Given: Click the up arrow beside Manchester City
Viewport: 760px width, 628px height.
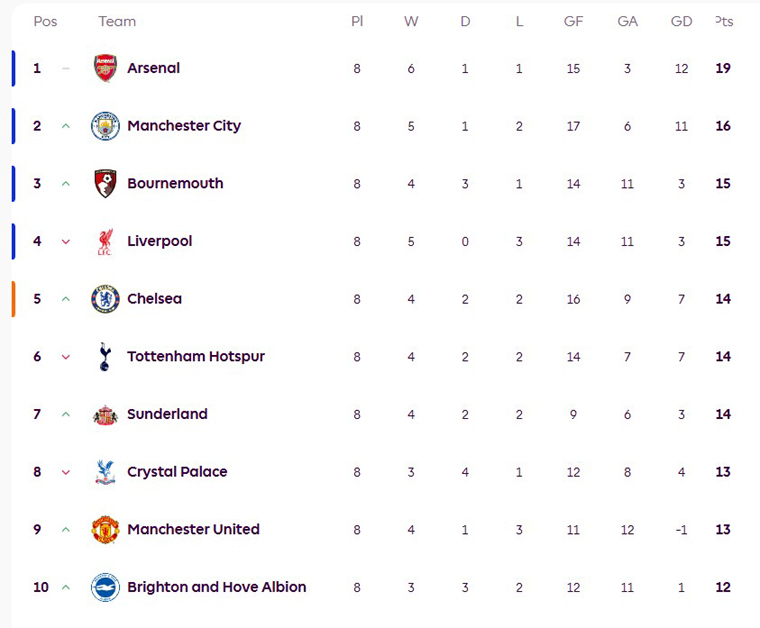Looking at the screenshot, I should click(66, 126).
